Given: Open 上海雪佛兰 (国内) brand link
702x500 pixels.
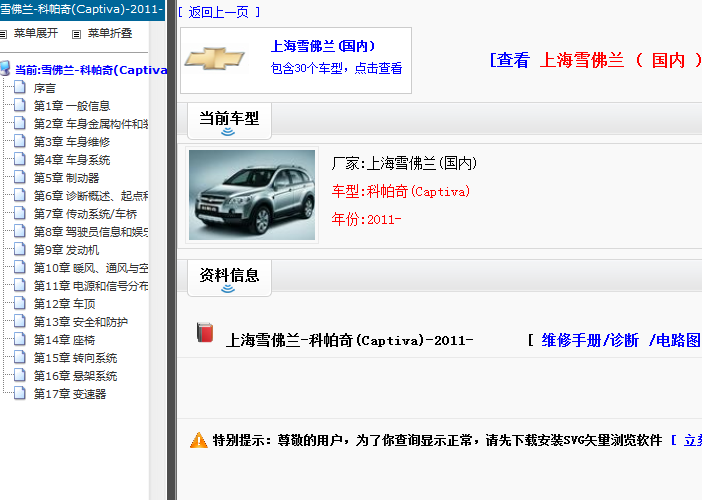Looking at the screenshot, I should point(323,46).
